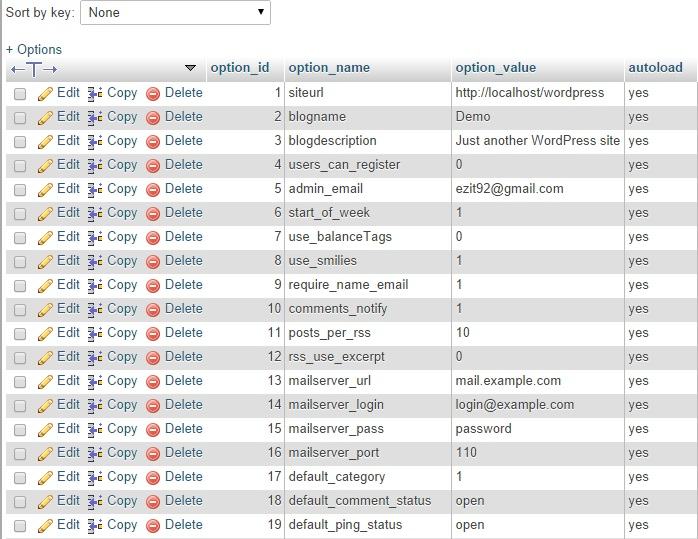Sort by option_id column header
698x539 pixels.
[x=240, y=68]
